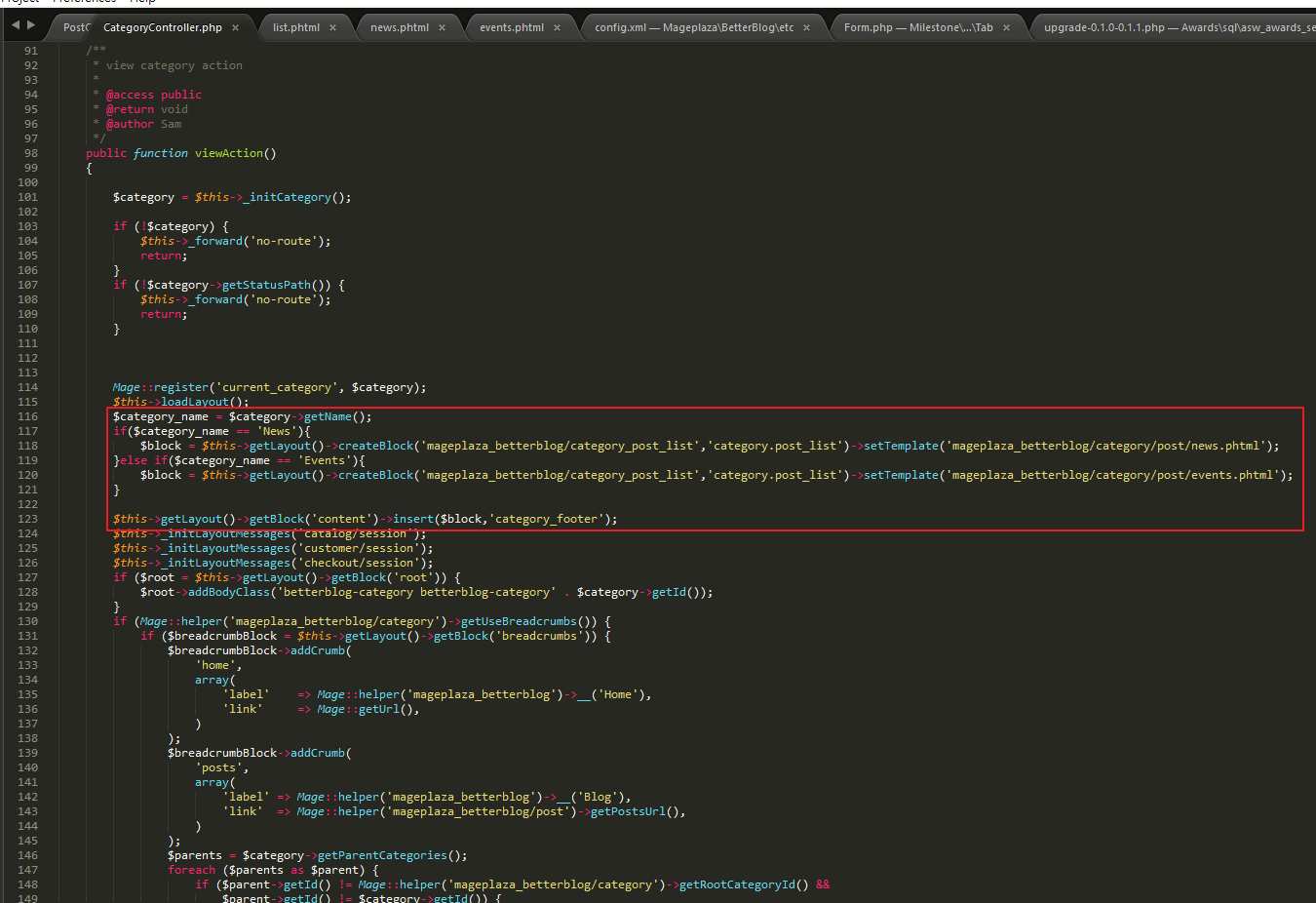Switch to the config.xml BetterBlog tab
The image size is (1316, 903).
click(x=693, y=28)
